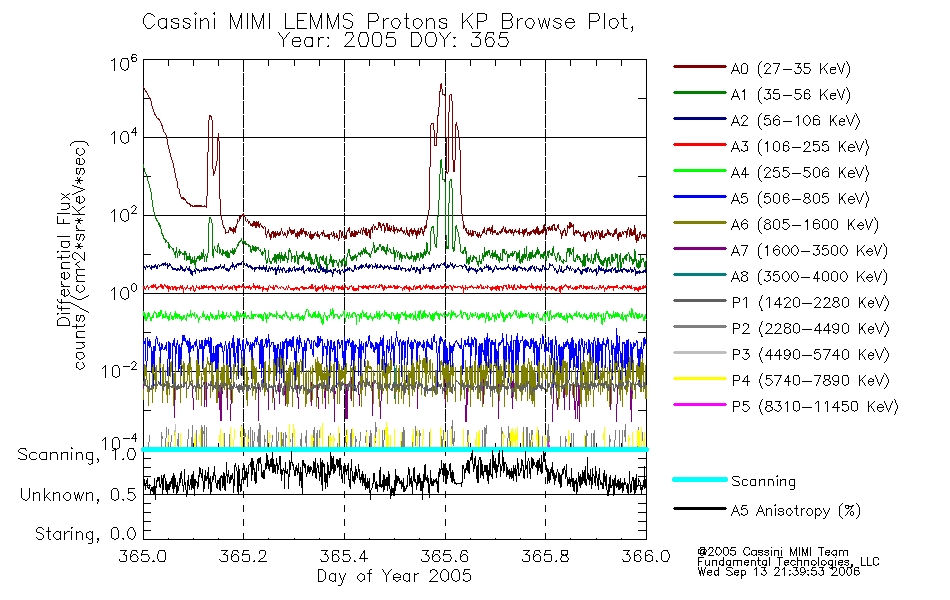Click the olive A6 legend line
Screen dimensions: 950x600
[x=700, y=223]
